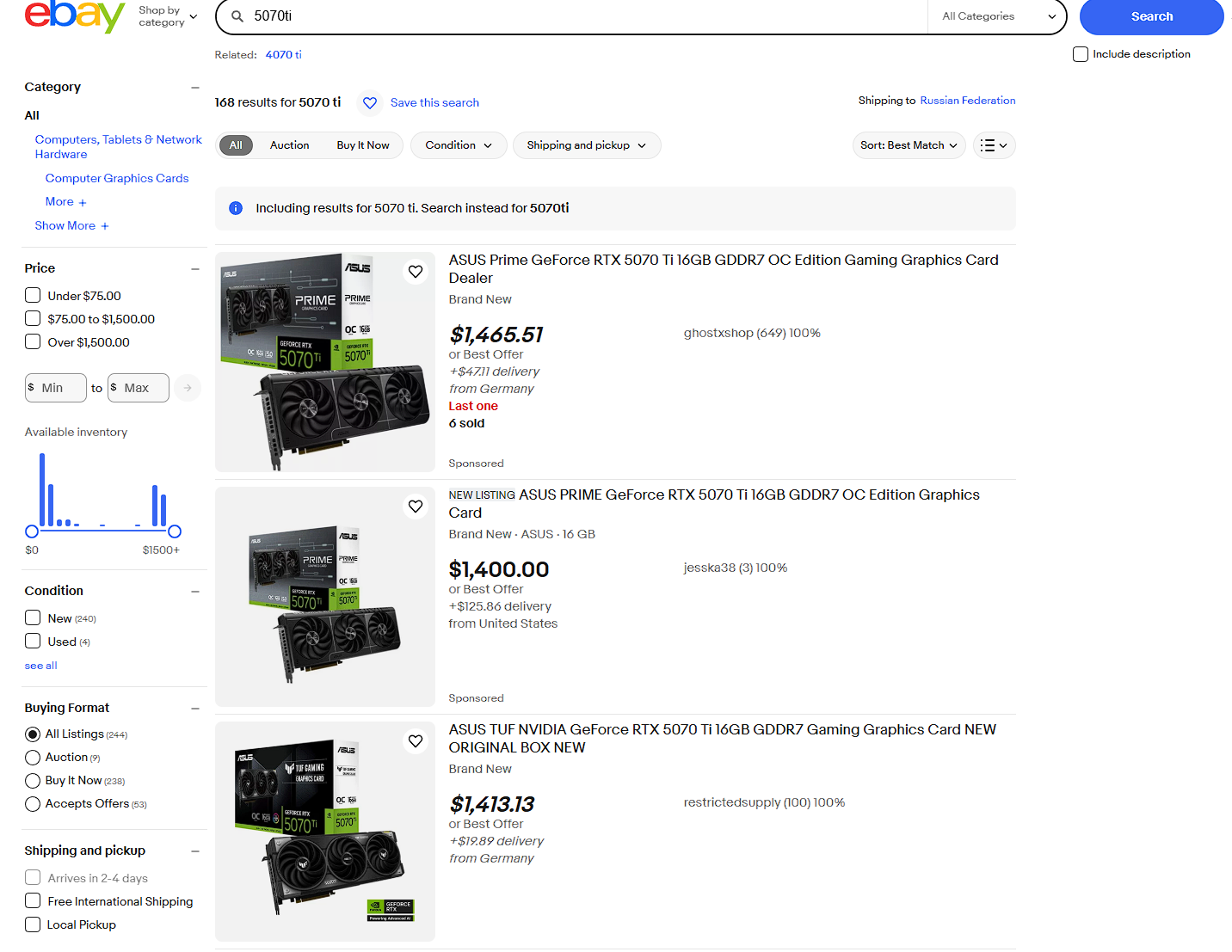Click the blue Search button
This screenshot has width=1232, height=952.
point(1151,16)
